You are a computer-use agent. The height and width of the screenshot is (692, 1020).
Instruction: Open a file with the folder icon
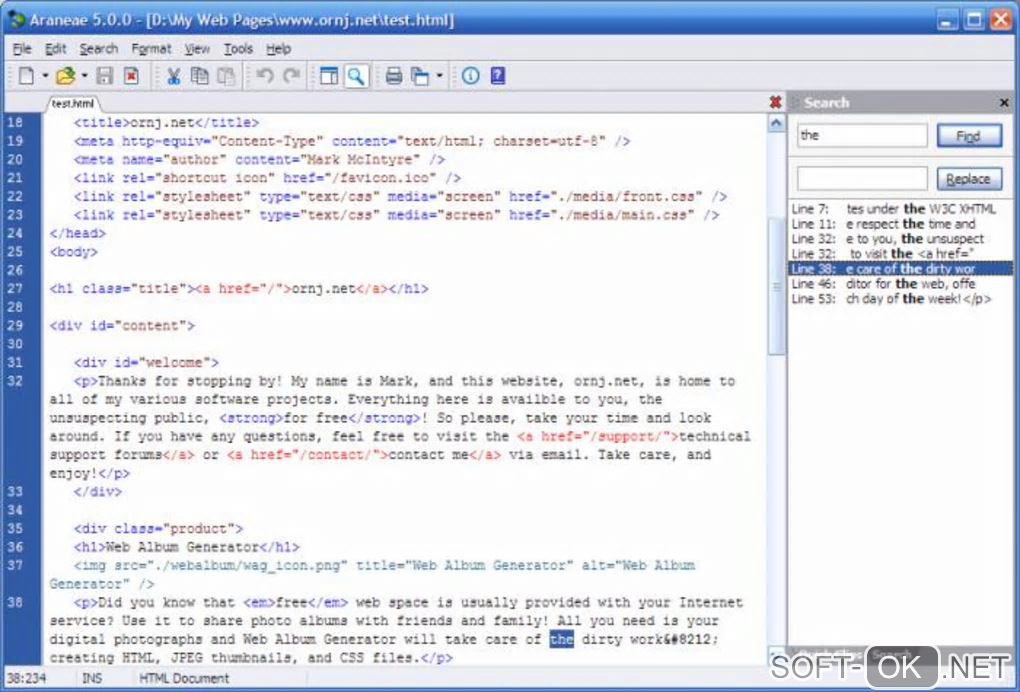point(66,76)
